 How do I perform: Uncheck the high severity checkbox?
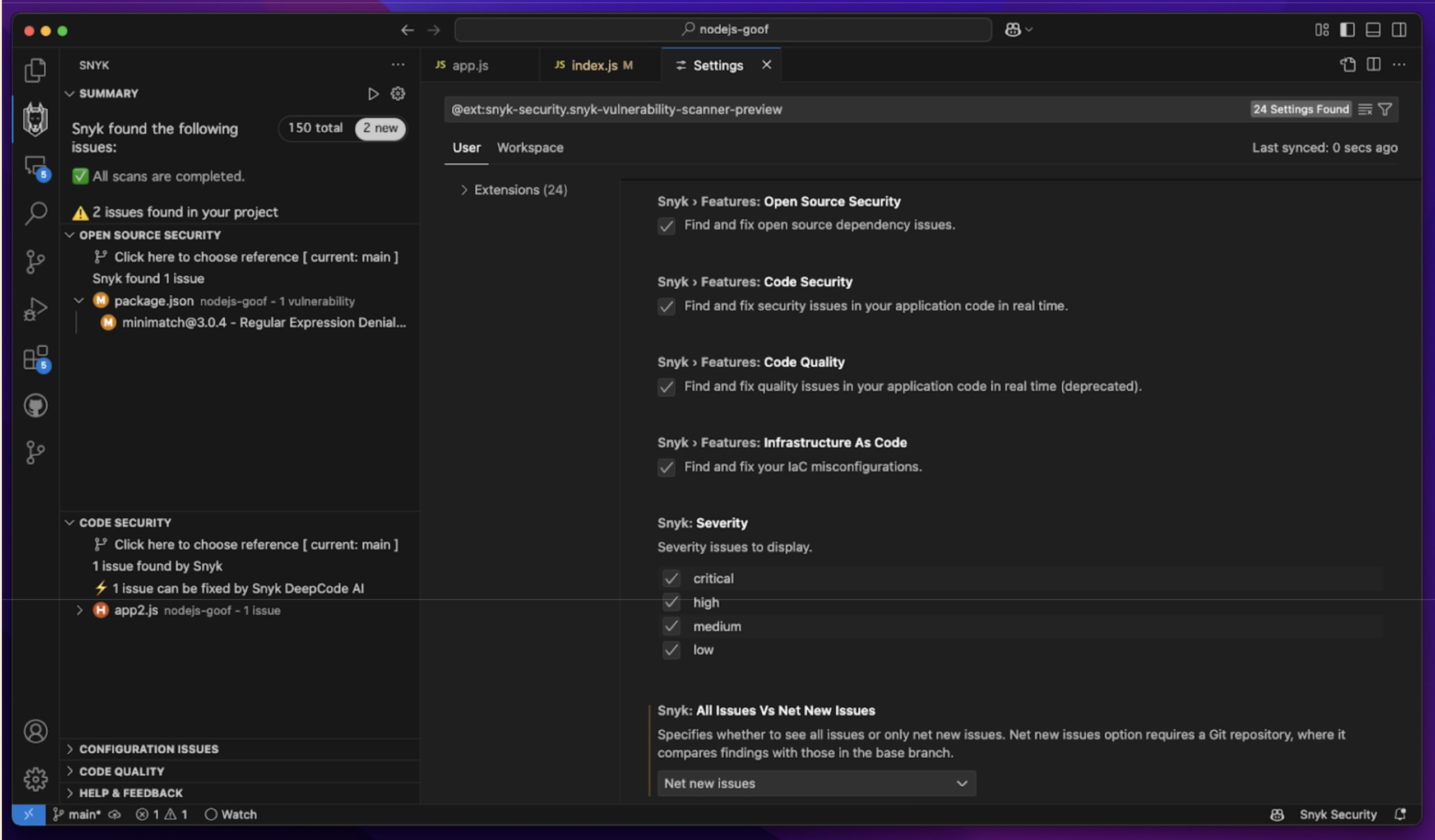[x=672, y=602]
